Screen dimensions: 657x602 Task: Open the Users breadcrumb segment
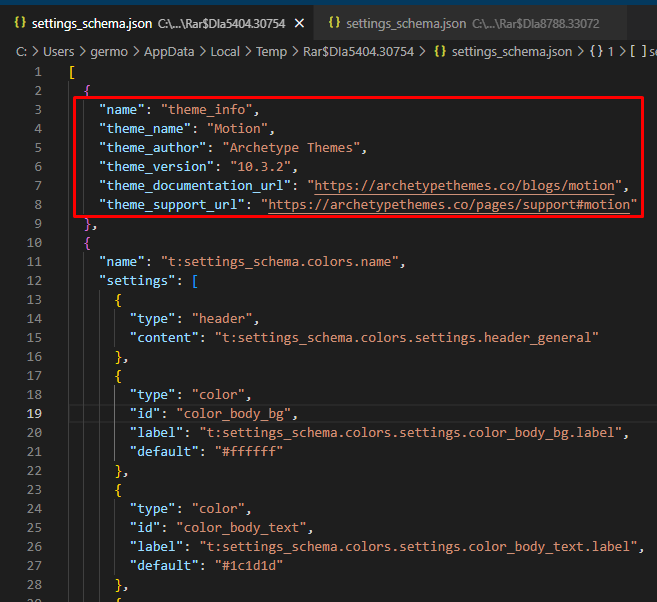(59, 52)
